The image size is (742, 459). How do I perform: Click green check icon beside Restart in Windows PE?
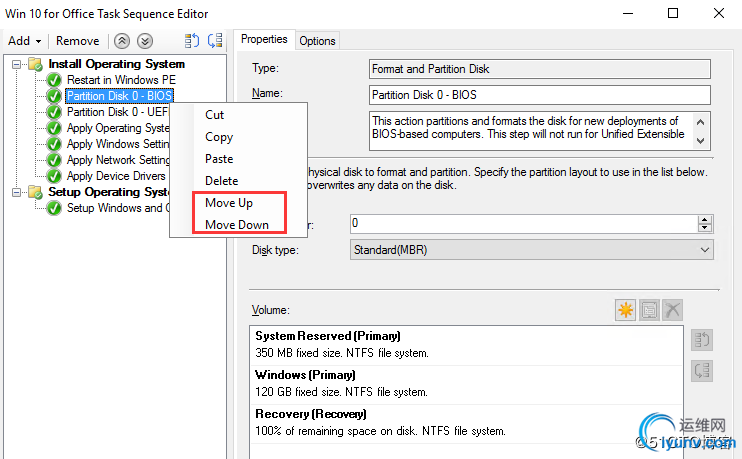(54, 80)
